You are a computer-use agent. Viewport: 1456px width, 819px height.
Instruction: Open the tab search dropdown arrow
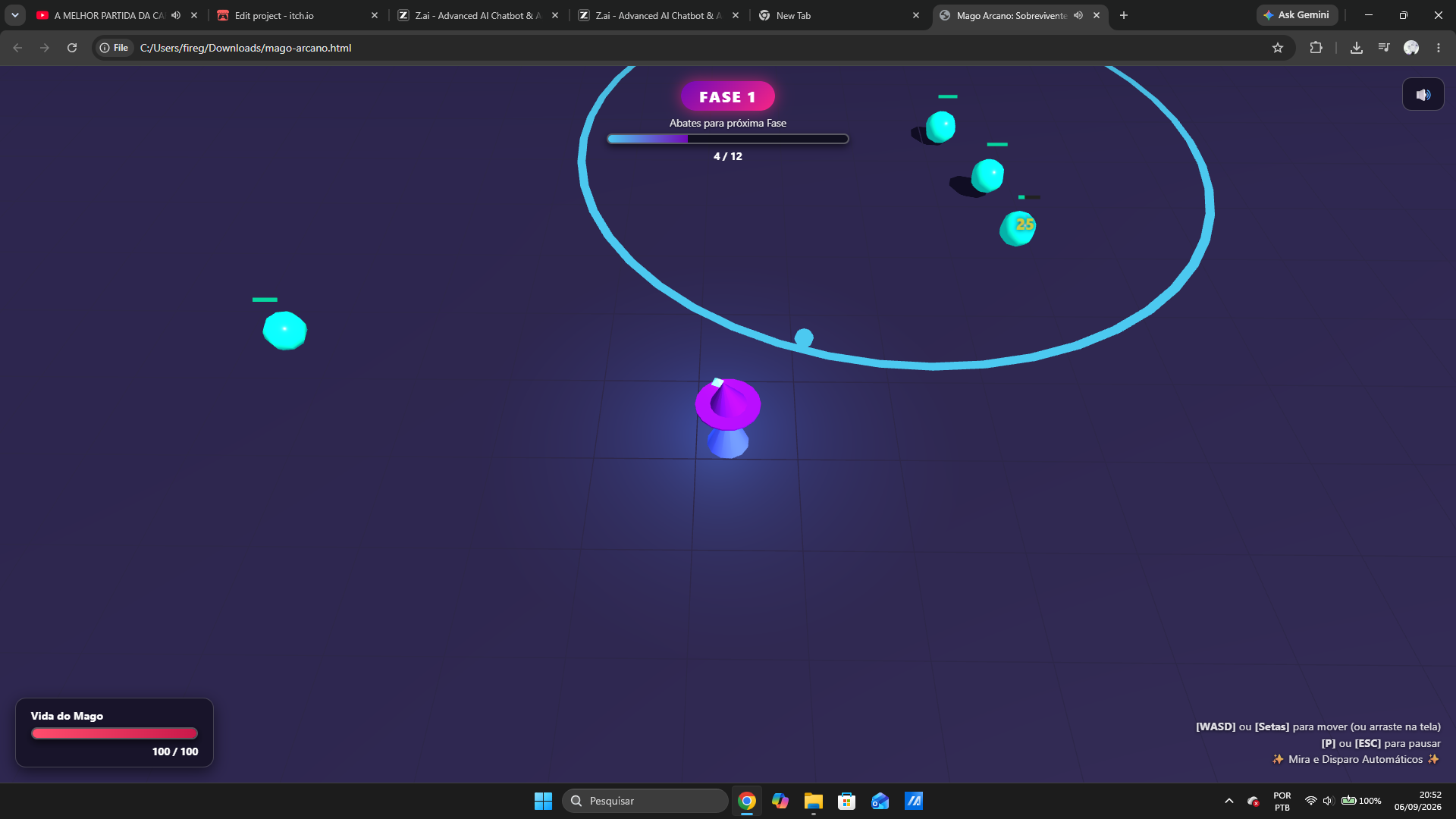tap(14, 15)
